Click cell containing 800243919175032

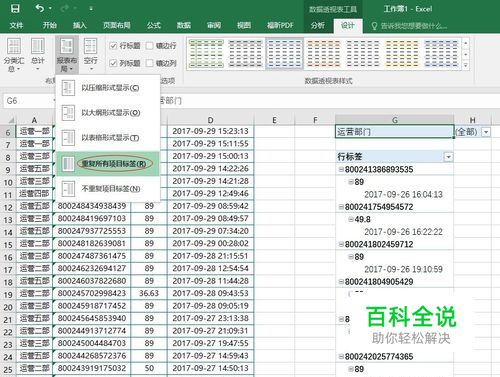(x=92, y=368)
